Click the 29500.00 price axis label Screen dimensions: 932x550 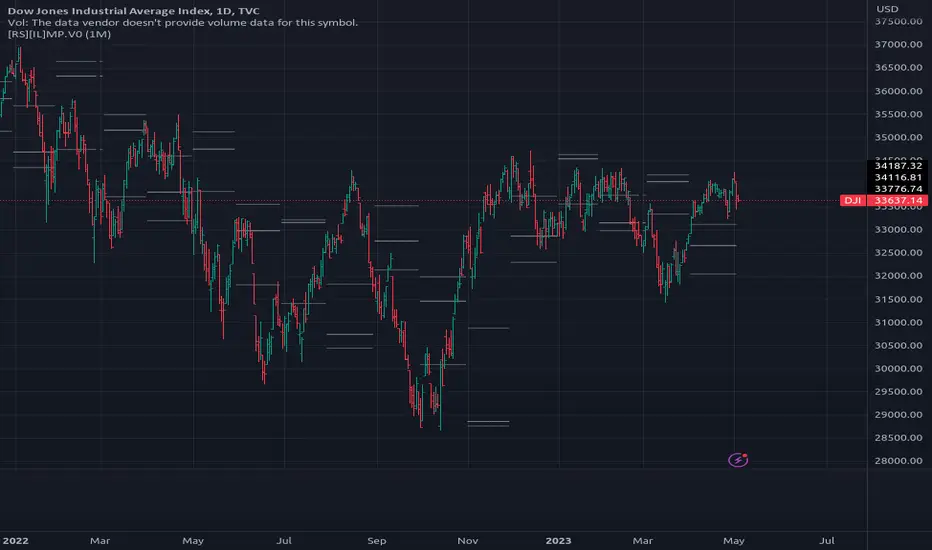pyautogui.click(x=898, y=391)
